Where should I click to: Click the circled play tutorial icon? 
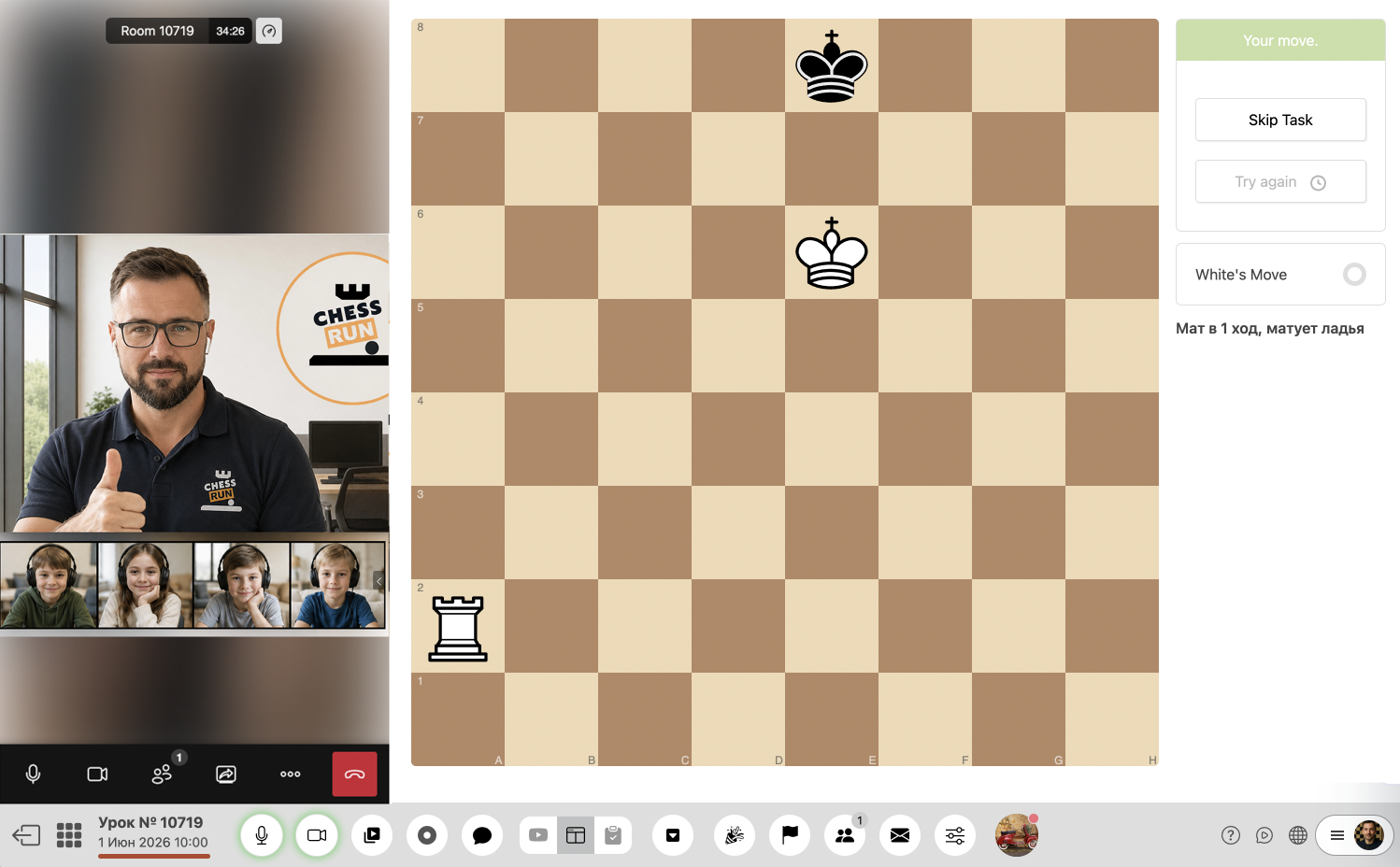pyautogui.click(x=1264, y=835)
